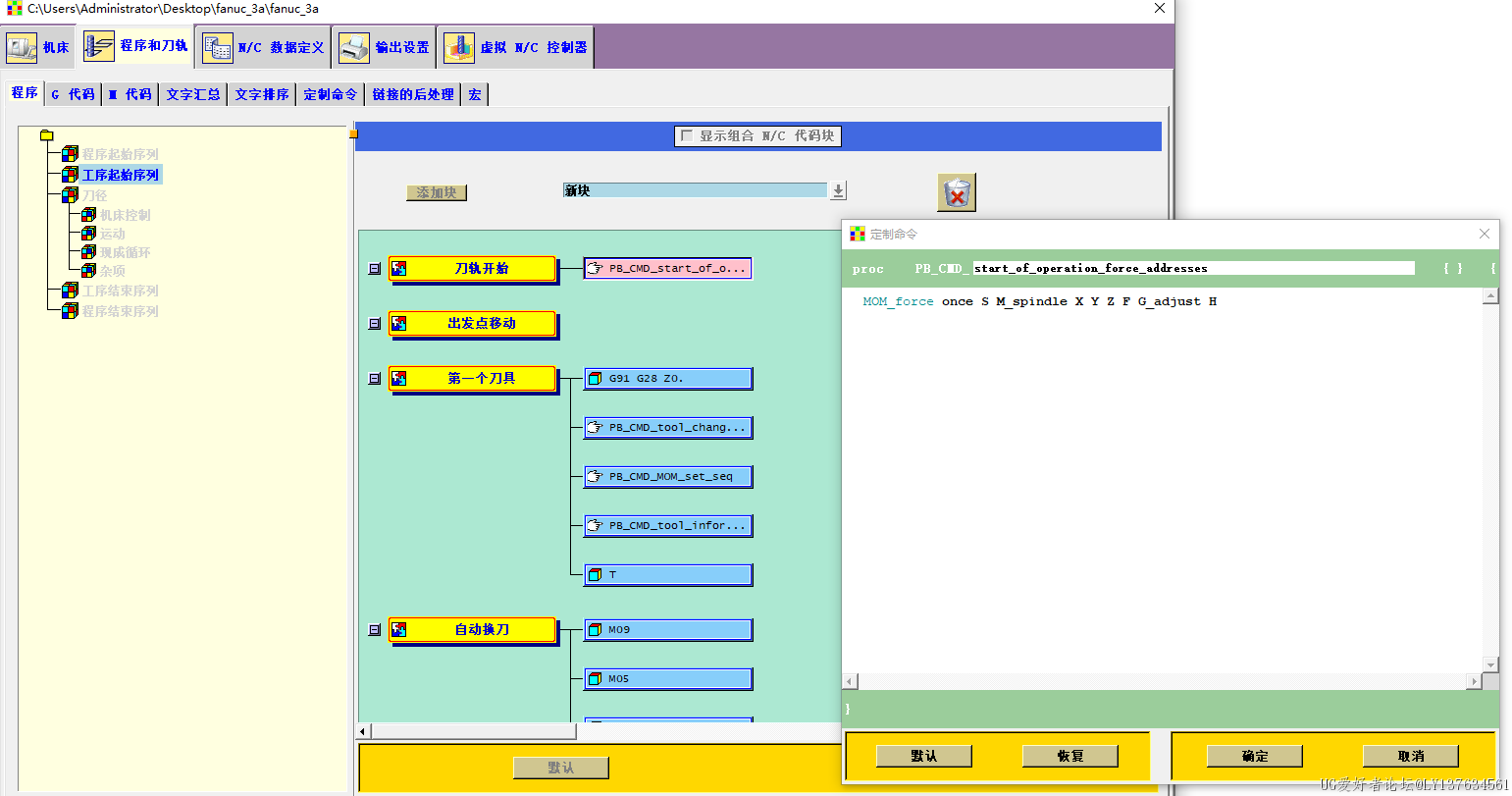Open the N/C 数据定义 tab
This screenshot has height=796, width=1512.
click(263, 47)
